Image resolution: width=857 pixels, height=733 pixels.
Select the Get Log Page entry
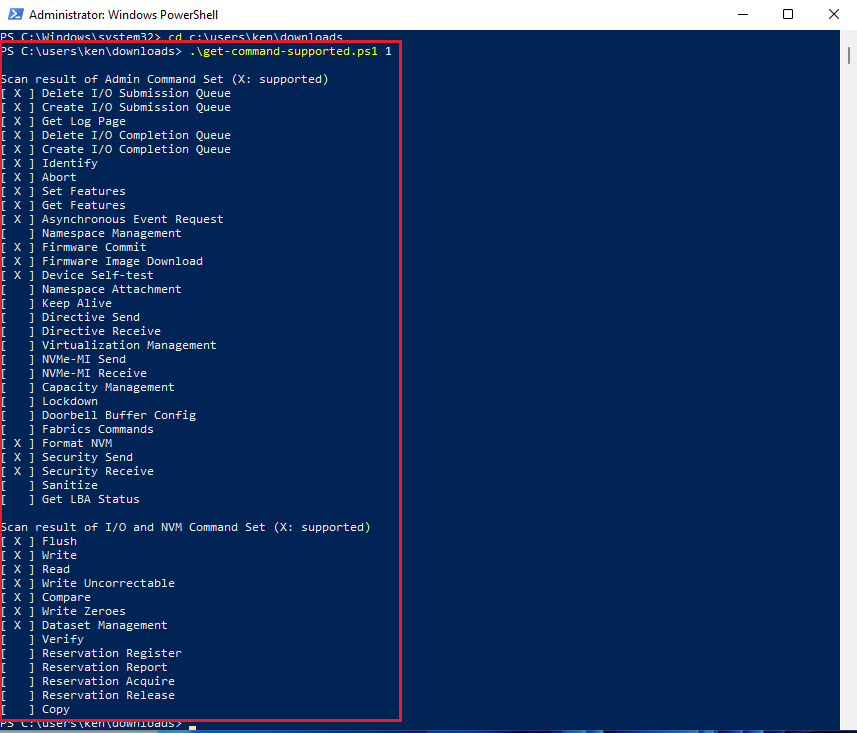pyautogui.click(x=84, y=120)
